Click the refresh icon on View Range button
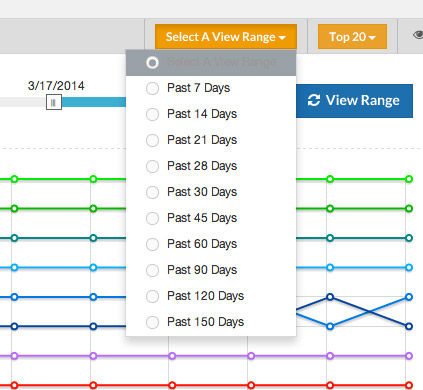 (x=314, y=100)
